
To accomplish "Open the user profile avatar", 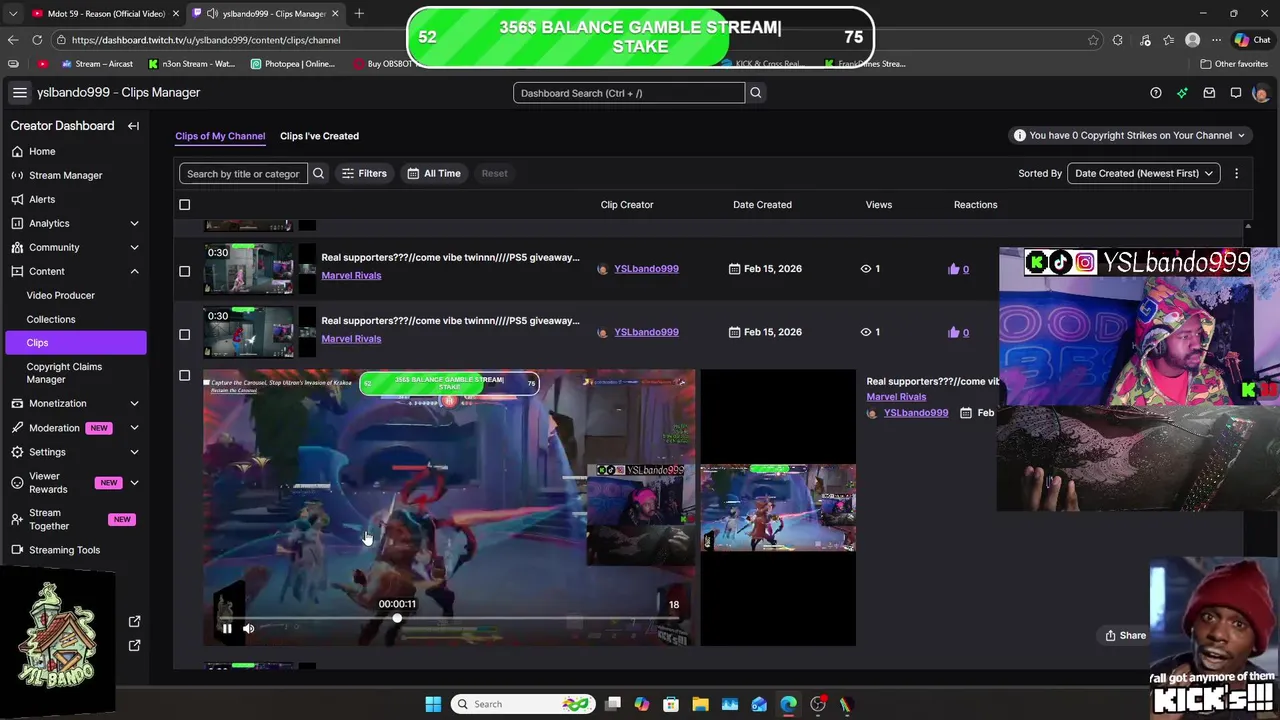I will coord(1260,93).
